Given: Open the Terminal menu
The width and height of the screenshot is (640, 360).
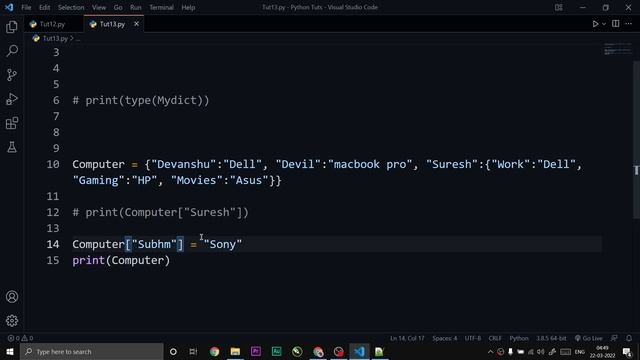Looking at the screenshot, I should [161, 7].
